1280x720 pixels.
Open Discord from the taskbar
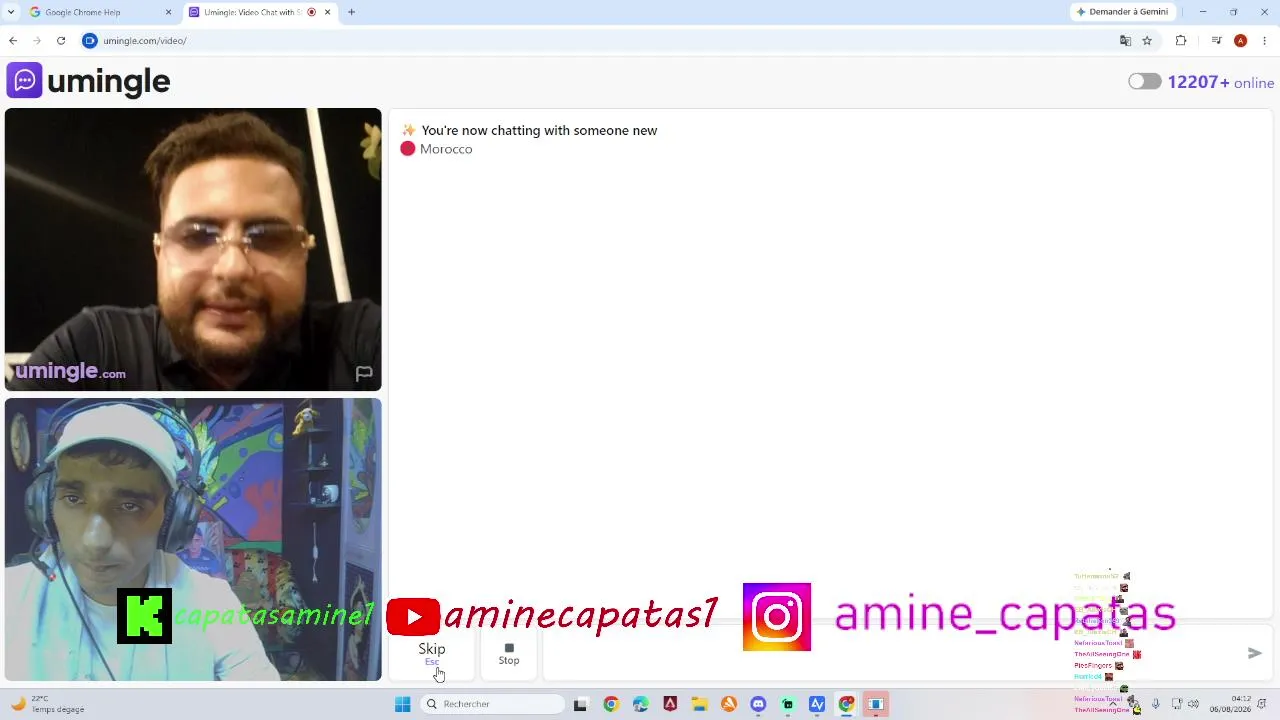758,704
